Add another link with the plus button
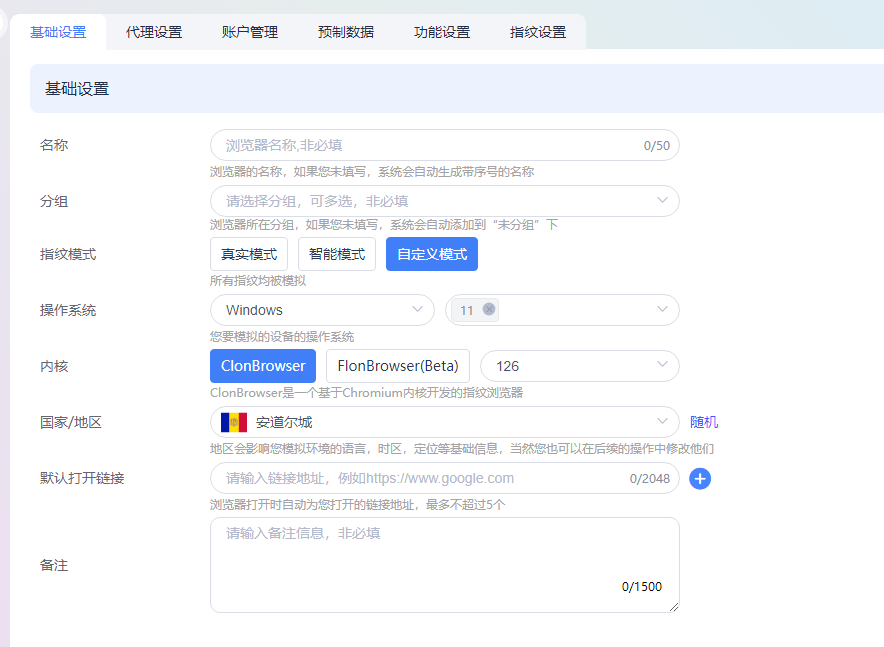The width and height of the screenshot is (884, 647). coord(700,478)
